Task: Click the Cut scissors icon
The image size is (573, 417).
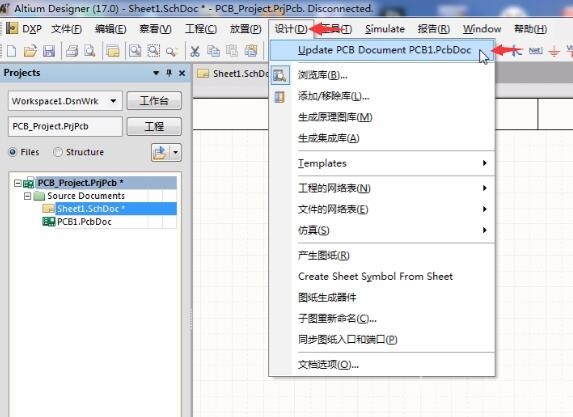Action: 195,51
